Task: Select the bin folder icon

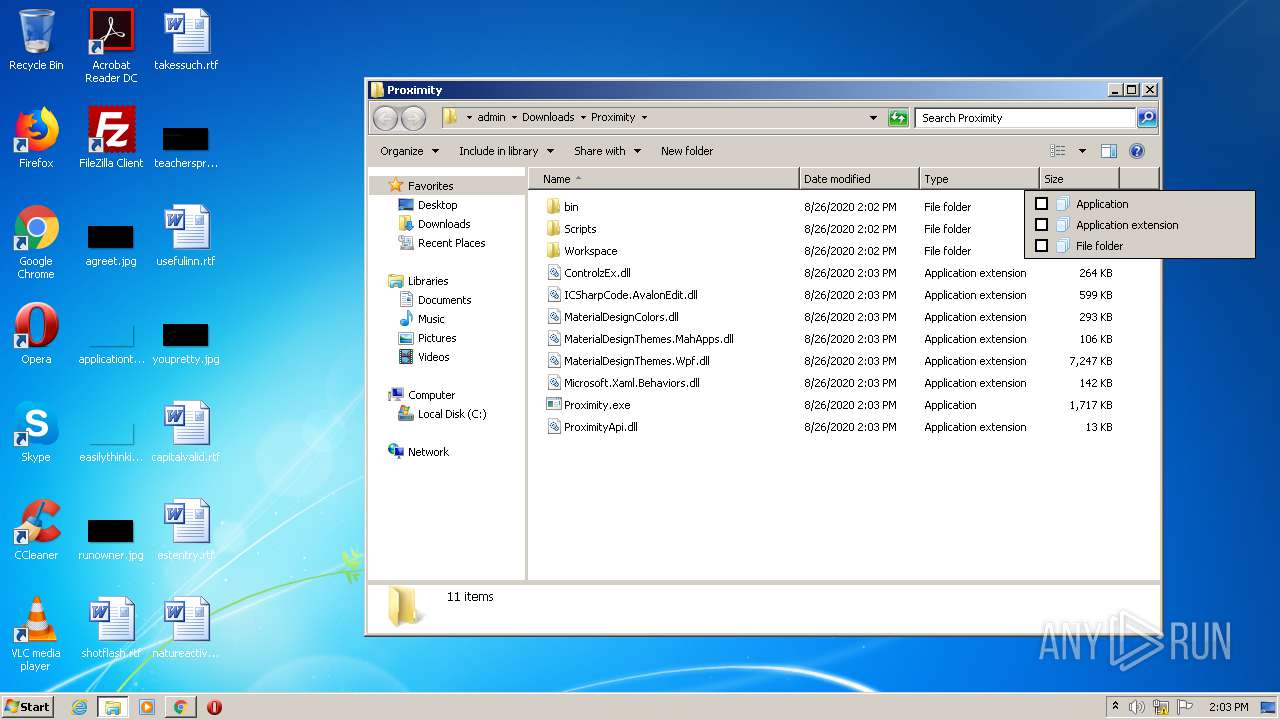Action: tap(553, 207)
